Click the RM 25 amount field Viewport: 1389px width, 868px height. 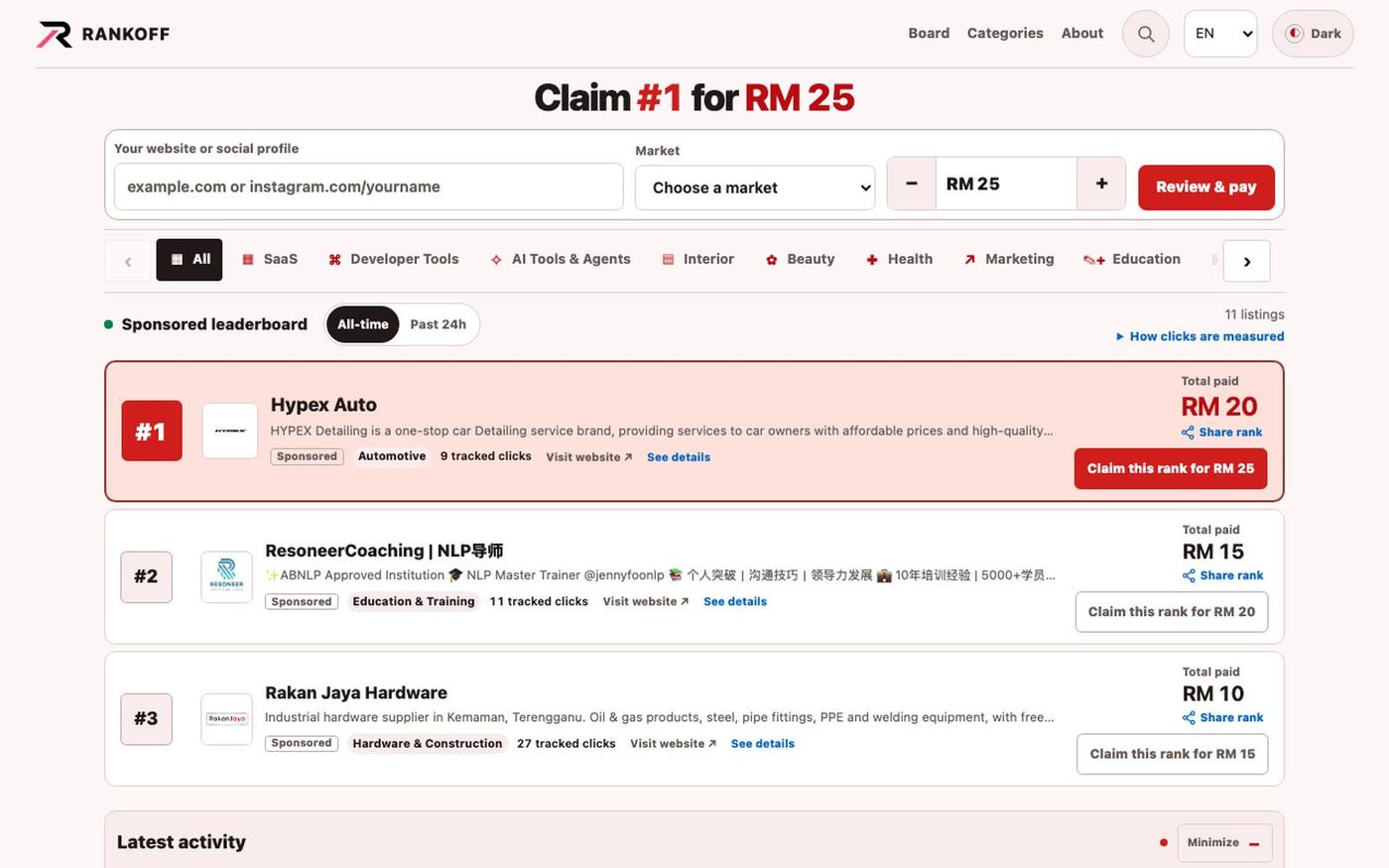coord(1006,184)
